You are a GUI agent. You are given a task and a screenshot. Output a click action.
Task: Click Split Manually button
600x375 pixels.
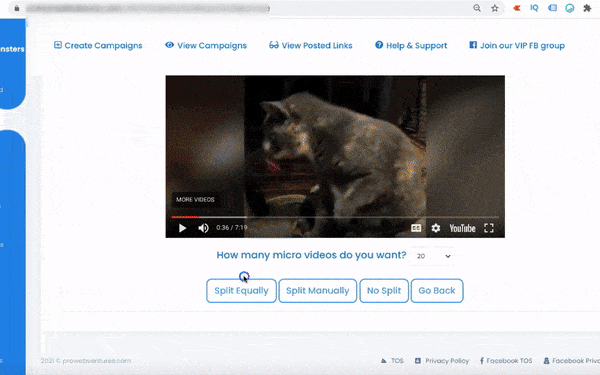coord(318,291)
